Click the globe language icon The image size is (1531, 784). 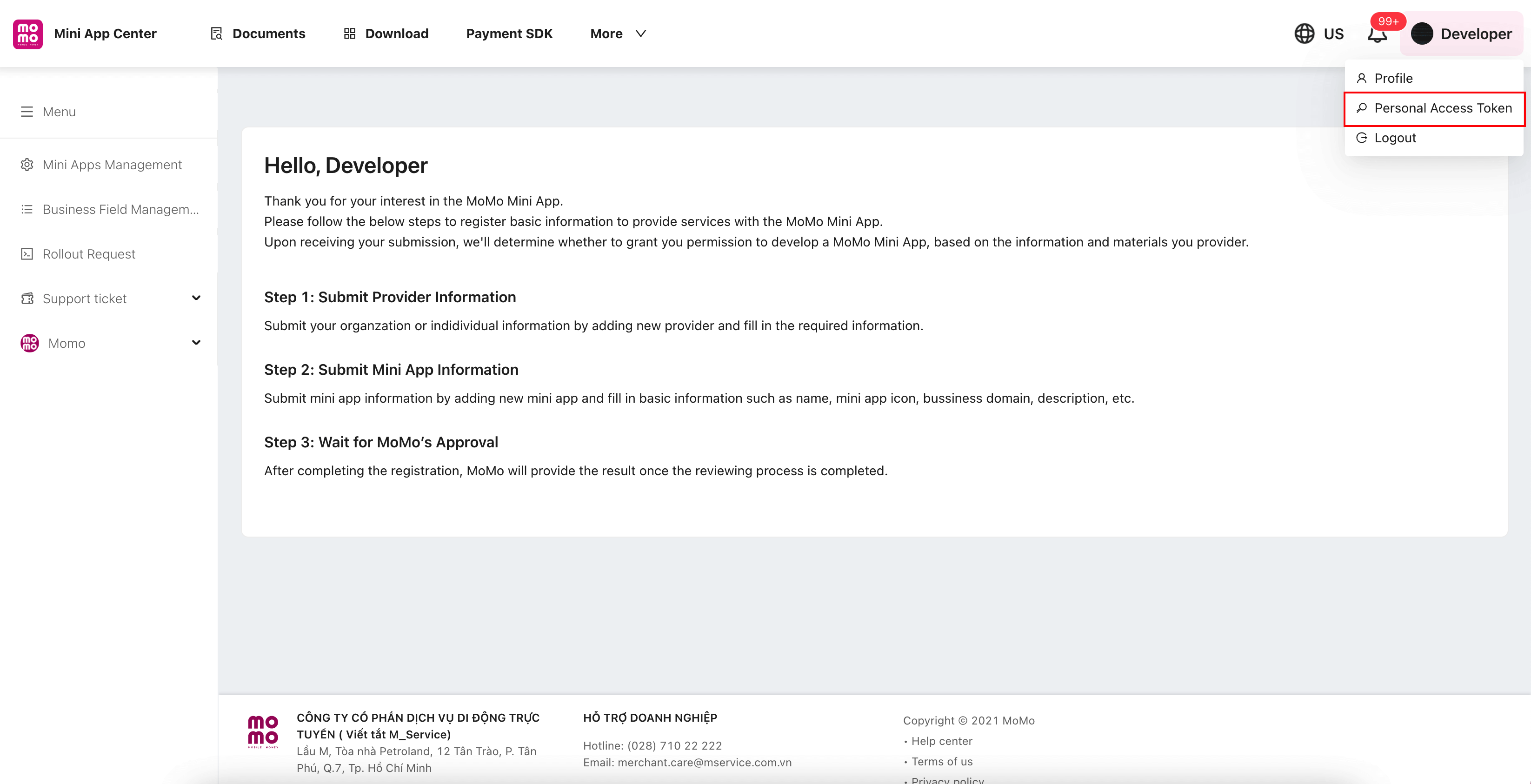pos(1304,34)
